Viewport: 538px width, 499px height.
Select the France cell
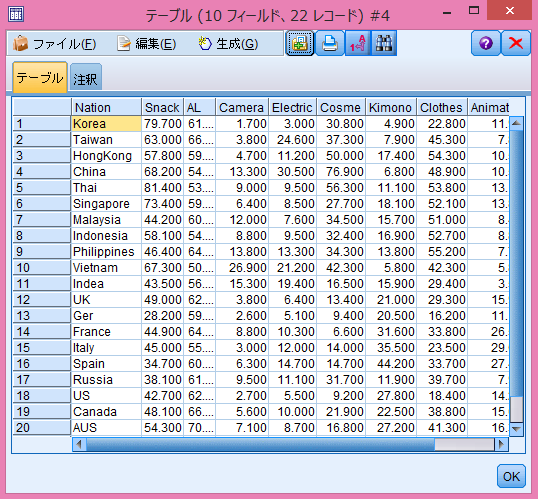pyautogui.click(x=106, y=332)
